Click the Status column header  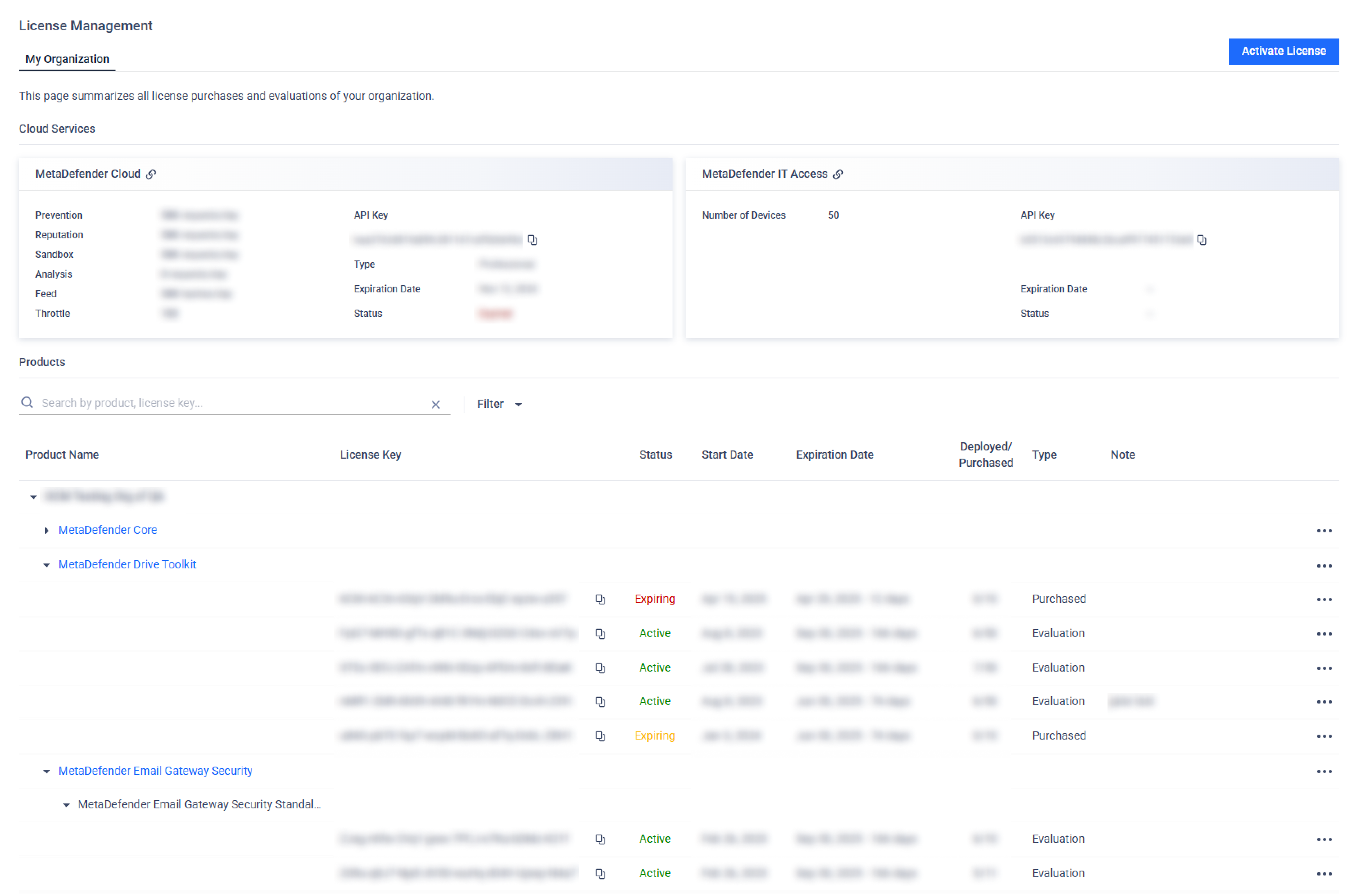click(x=655, y=454)
